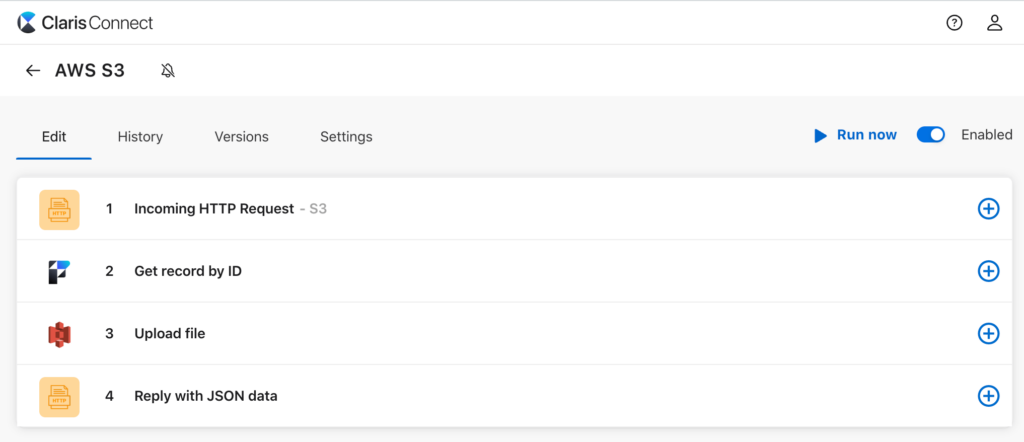Go to the Settings tab
The image size is (1024, 442).
click(x=346, y=137)
